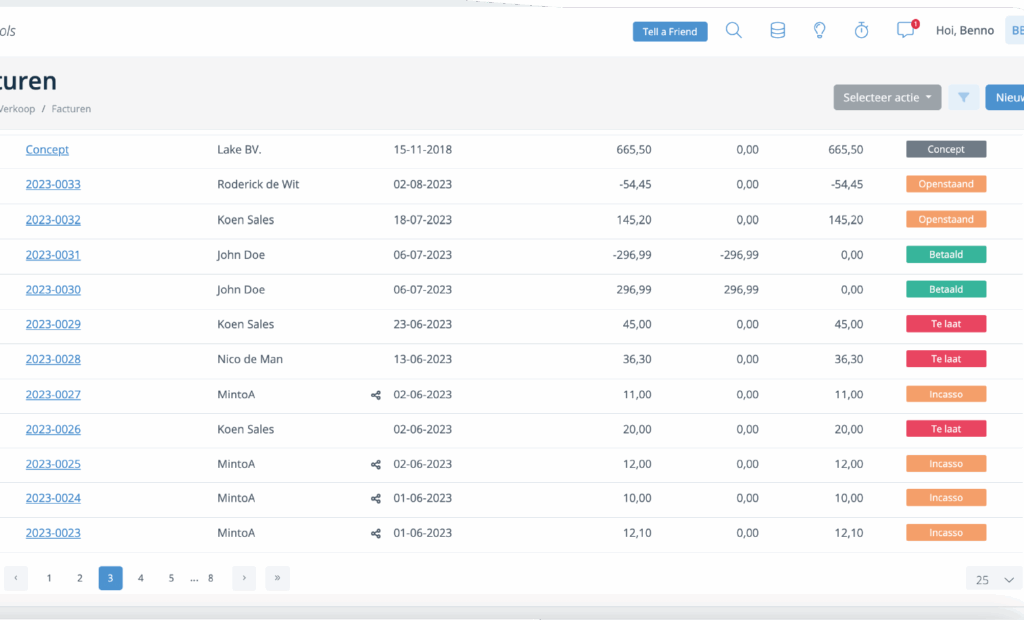Open invoice 2023-0023
Image resolution: width=1024 pixels, height=620 pixels.
[53, 533]
